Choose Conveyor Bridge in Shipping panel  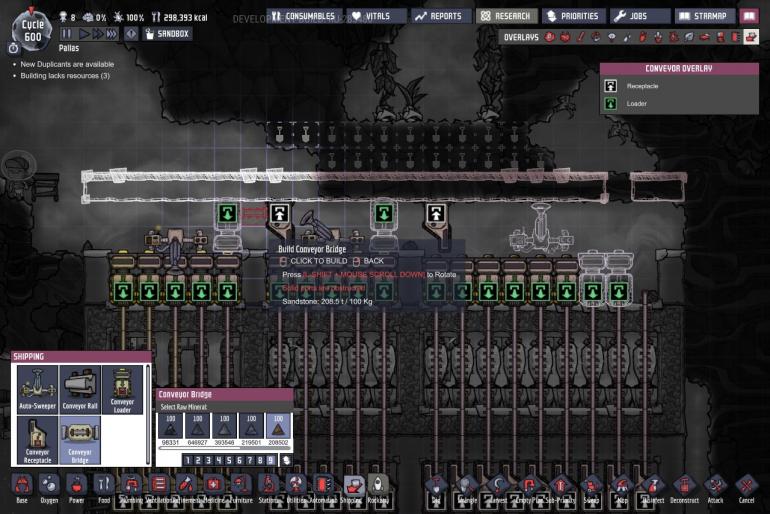(80, 440)
